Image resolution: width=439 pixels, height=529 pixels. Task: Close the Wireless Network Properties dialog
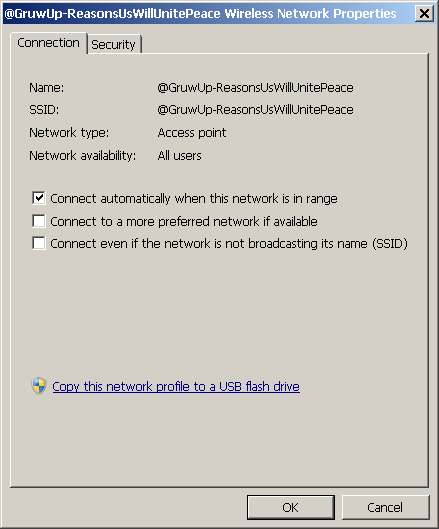coord(424,13)
